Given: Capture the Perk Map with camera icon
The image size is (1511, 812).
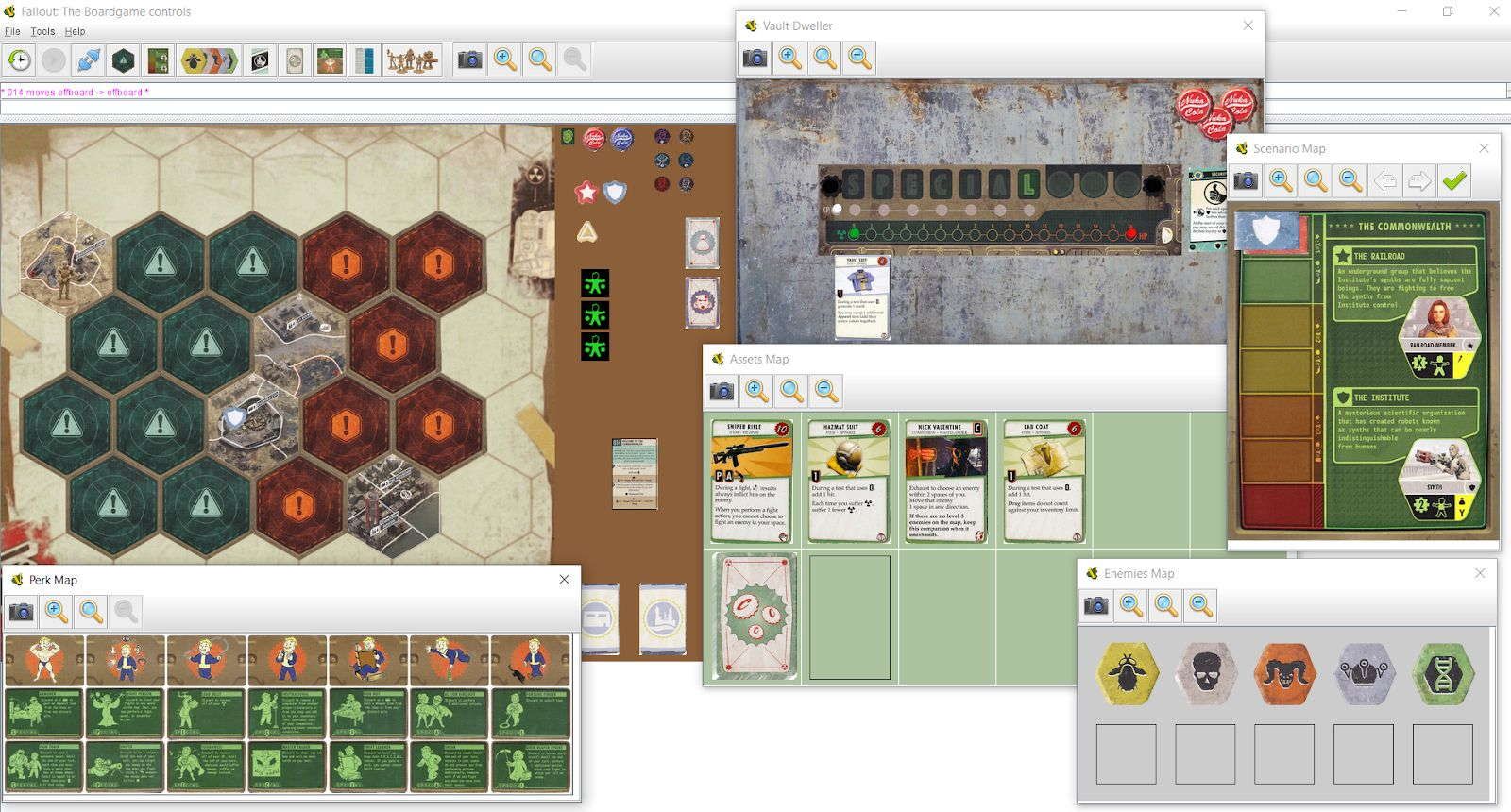Looking at the screenshot, I should click(21, 612).
